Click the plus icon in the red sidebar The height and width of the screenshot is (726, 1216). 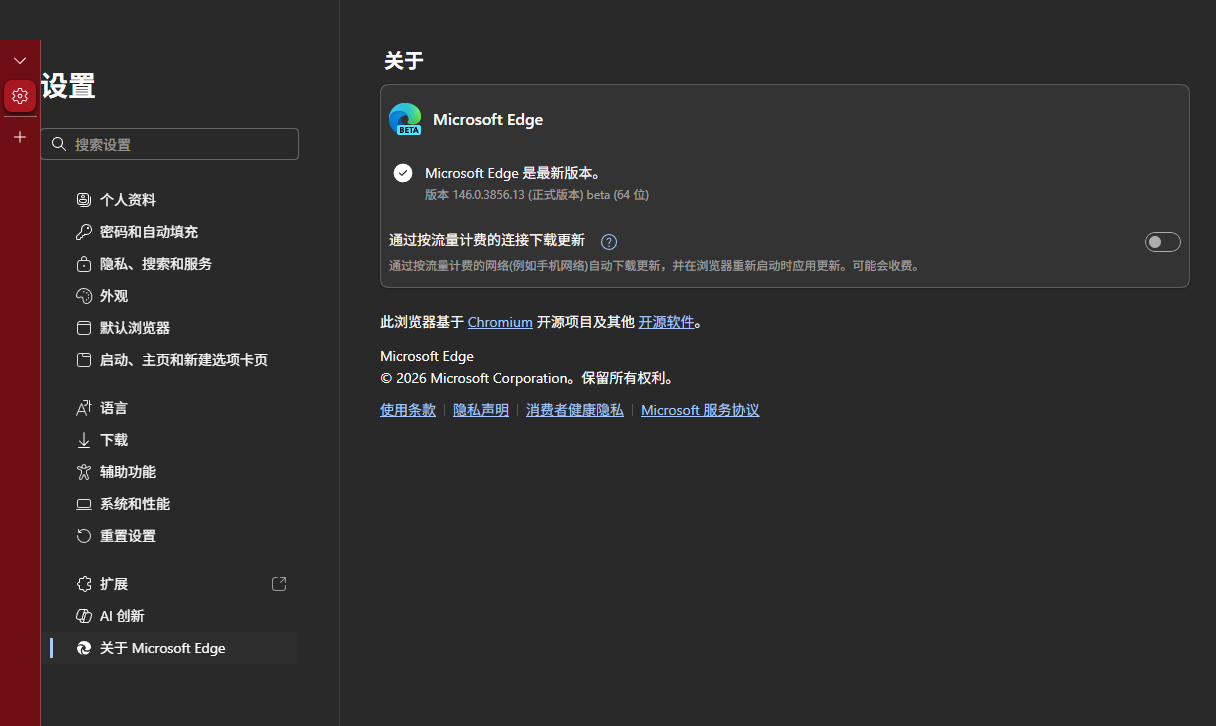click(20, 137)
